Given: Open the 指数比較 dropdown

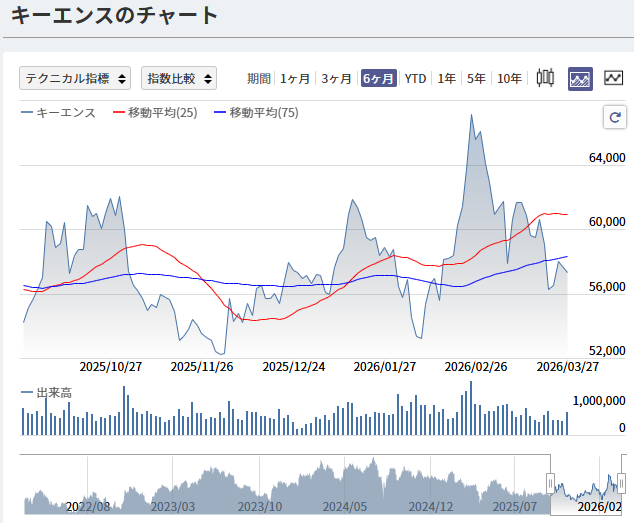Looking at the screenshot, I should click(179, 78).
